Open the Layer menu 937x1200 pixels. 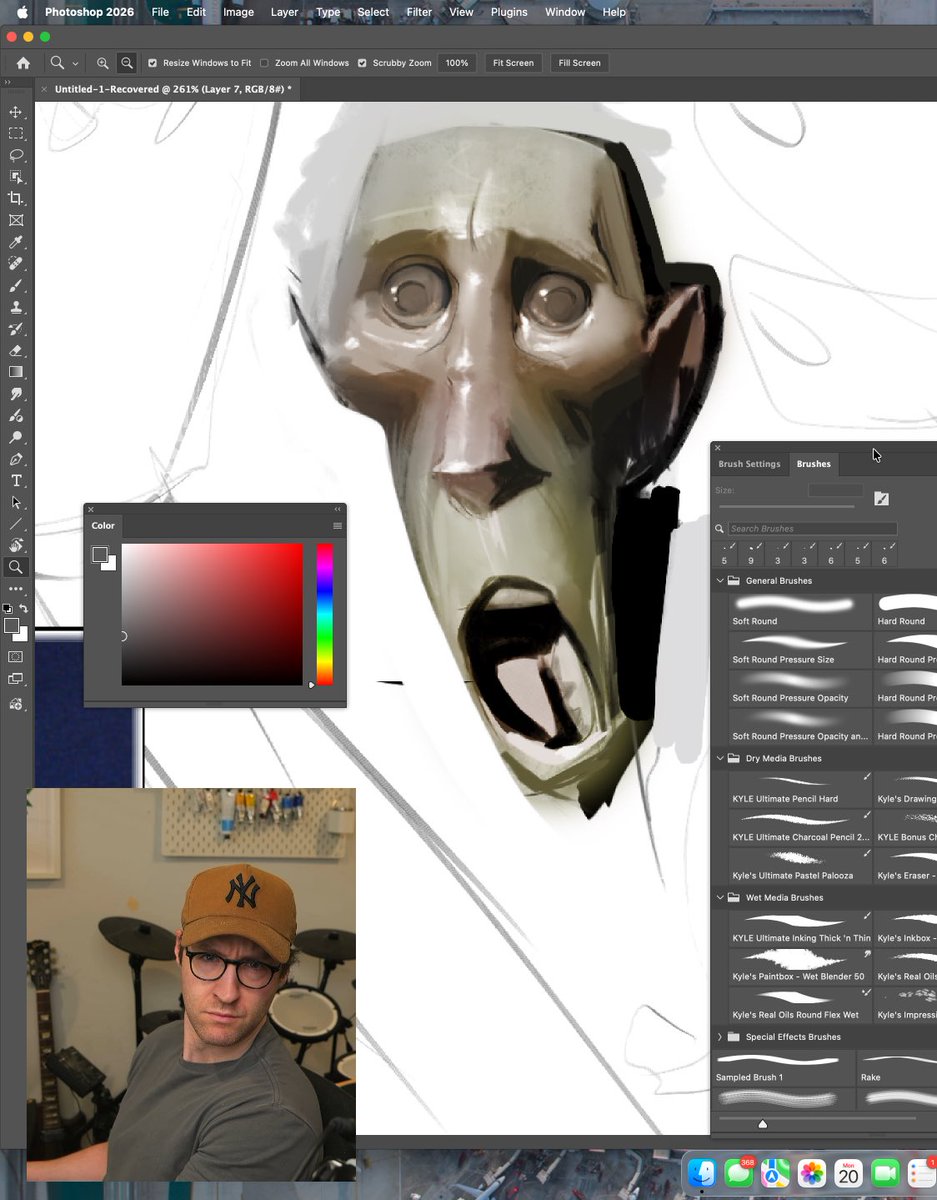(284, 12)
